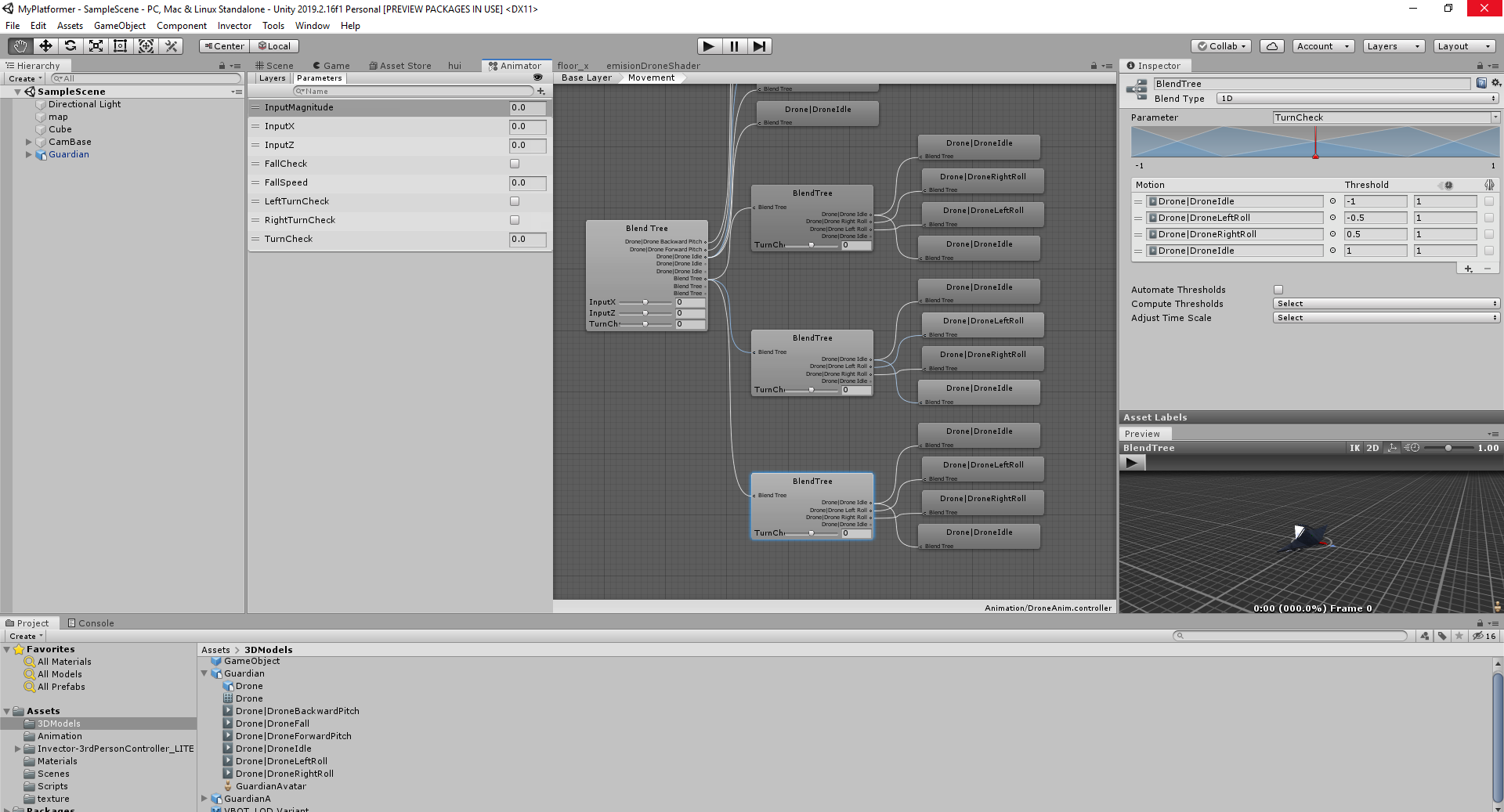Open the Hierarchy panel options menu
This screenshot has width=1504, height=812.
click(235, 66)
